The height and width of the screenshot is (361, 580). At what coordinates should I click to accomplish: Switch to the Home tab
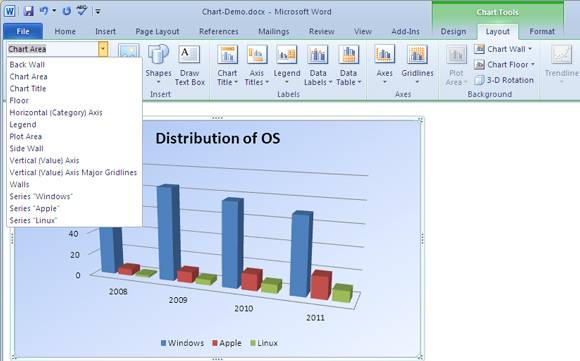(x=65, y=31)
